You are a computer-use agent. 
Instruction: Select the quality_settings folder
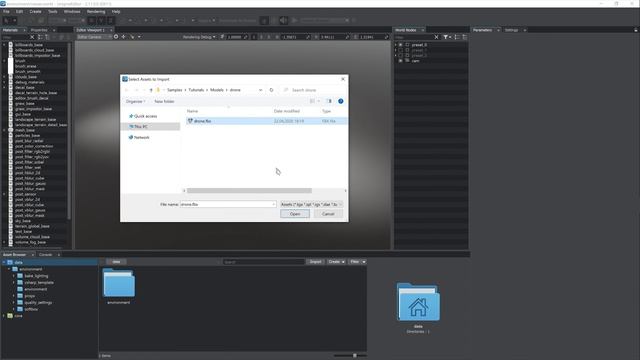click(x=38, y=302)
